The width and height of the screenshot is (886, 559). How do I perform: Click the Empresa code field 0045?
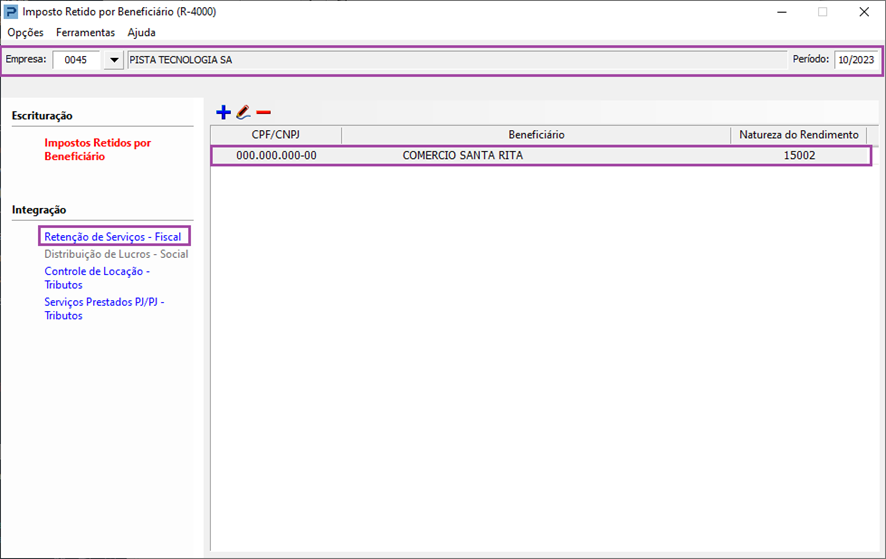pyautogui.click(x=76, y=60)
